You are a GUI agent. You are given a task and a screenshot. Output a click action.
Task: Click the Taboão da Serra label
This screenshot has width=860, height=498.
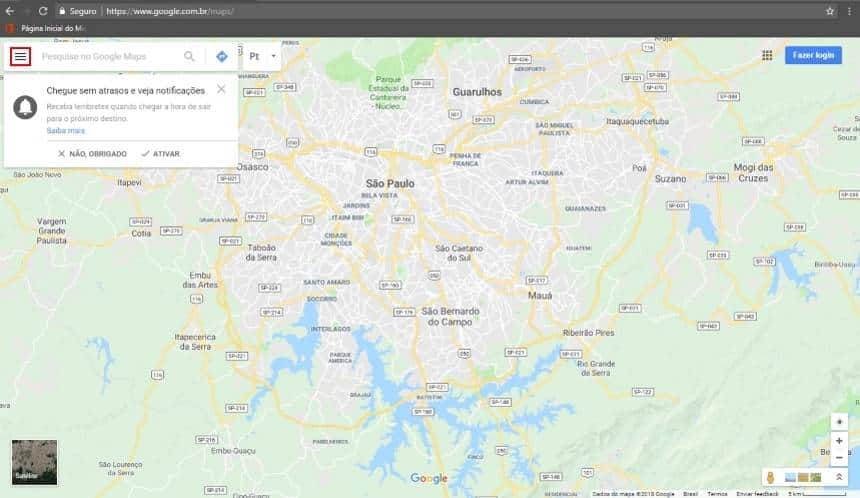click(261, 252)
